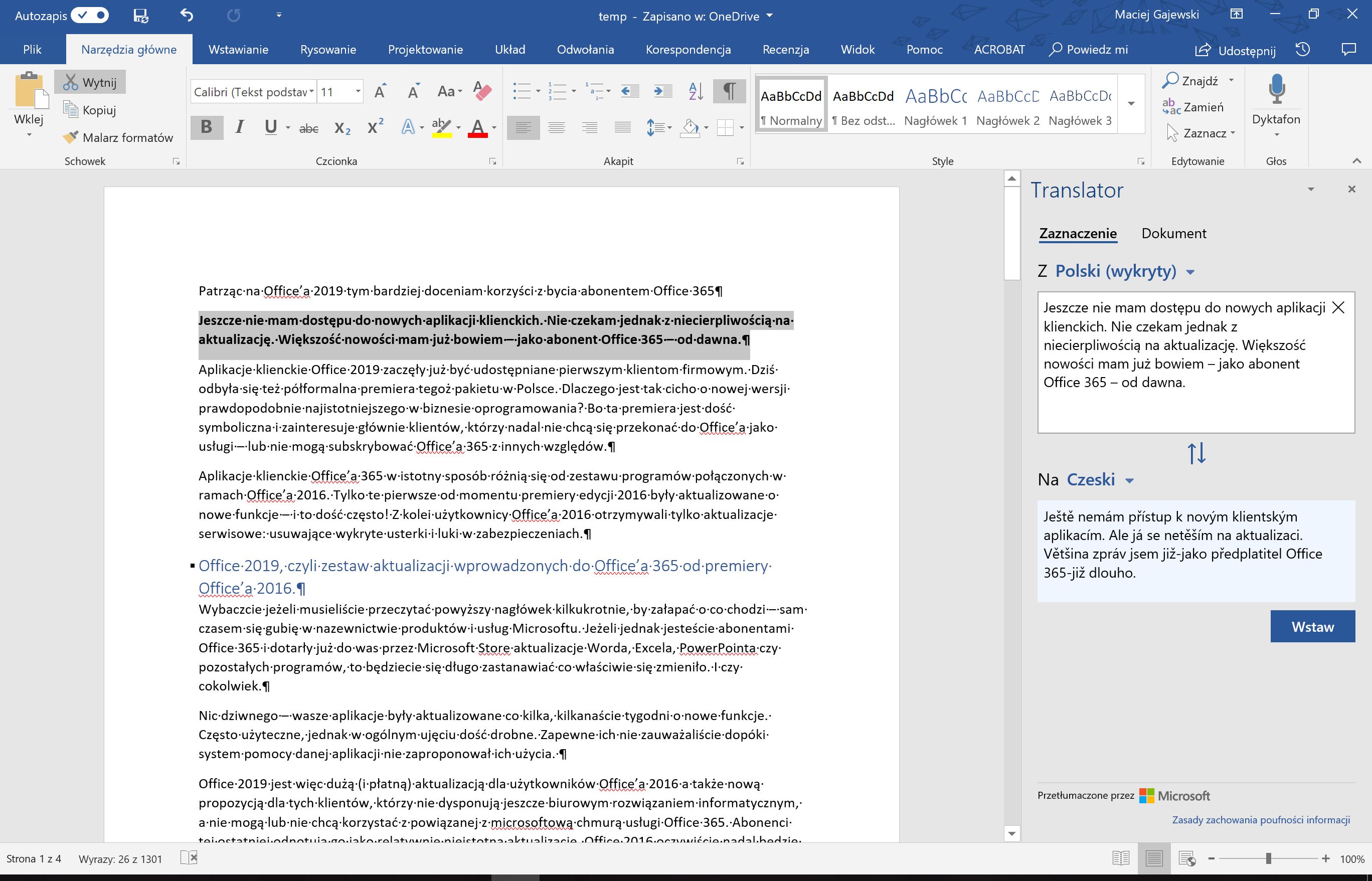Apply red font color

(x=478, y=127)
